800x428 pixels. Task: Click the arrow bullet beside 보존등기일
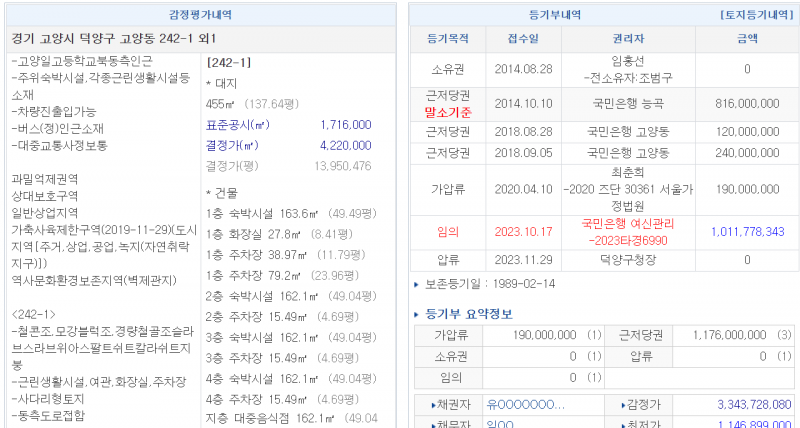[417, 284]
